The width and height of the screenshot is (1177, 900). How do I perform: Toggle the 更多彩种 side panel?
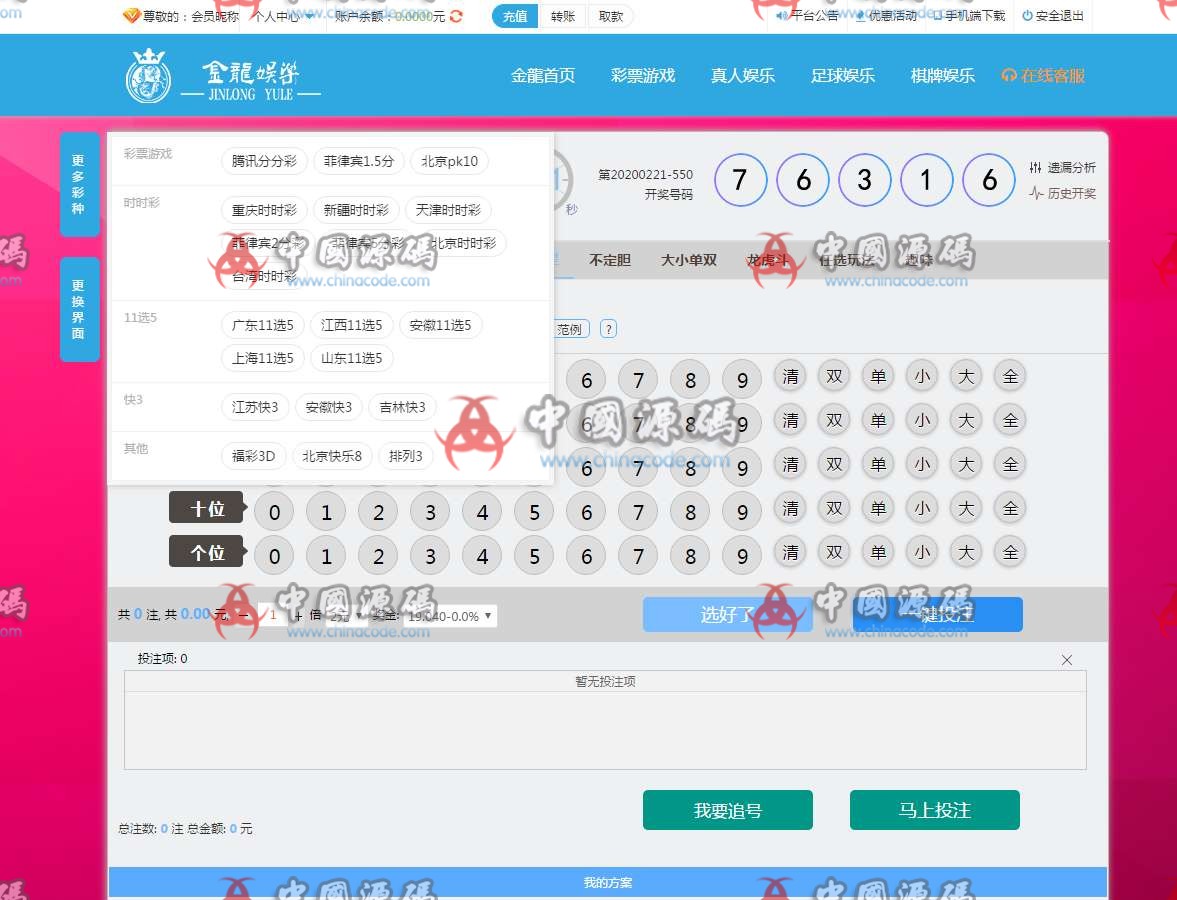79,185
